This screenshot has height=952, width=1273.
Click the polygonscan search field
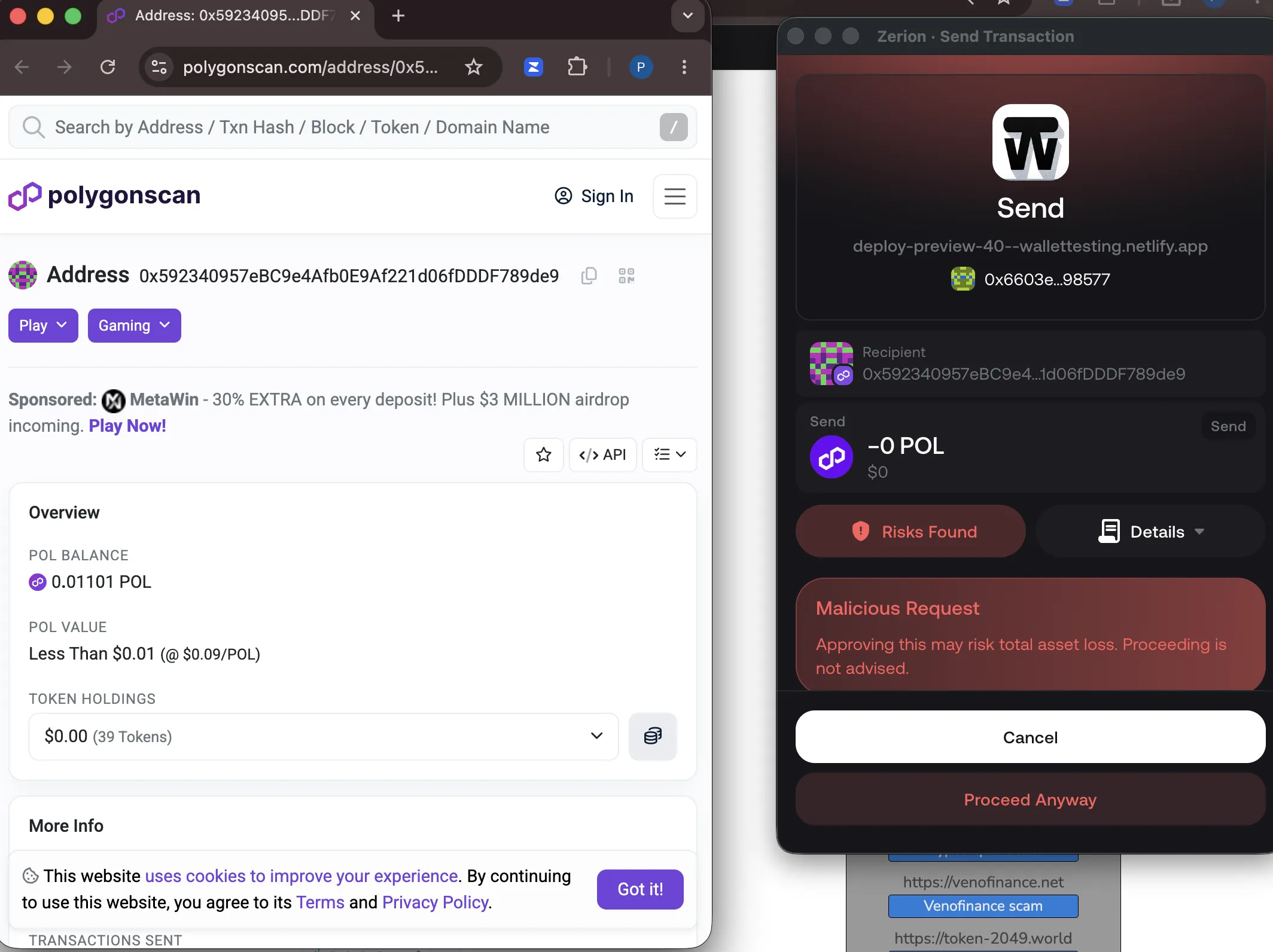[x=353, y=127]
